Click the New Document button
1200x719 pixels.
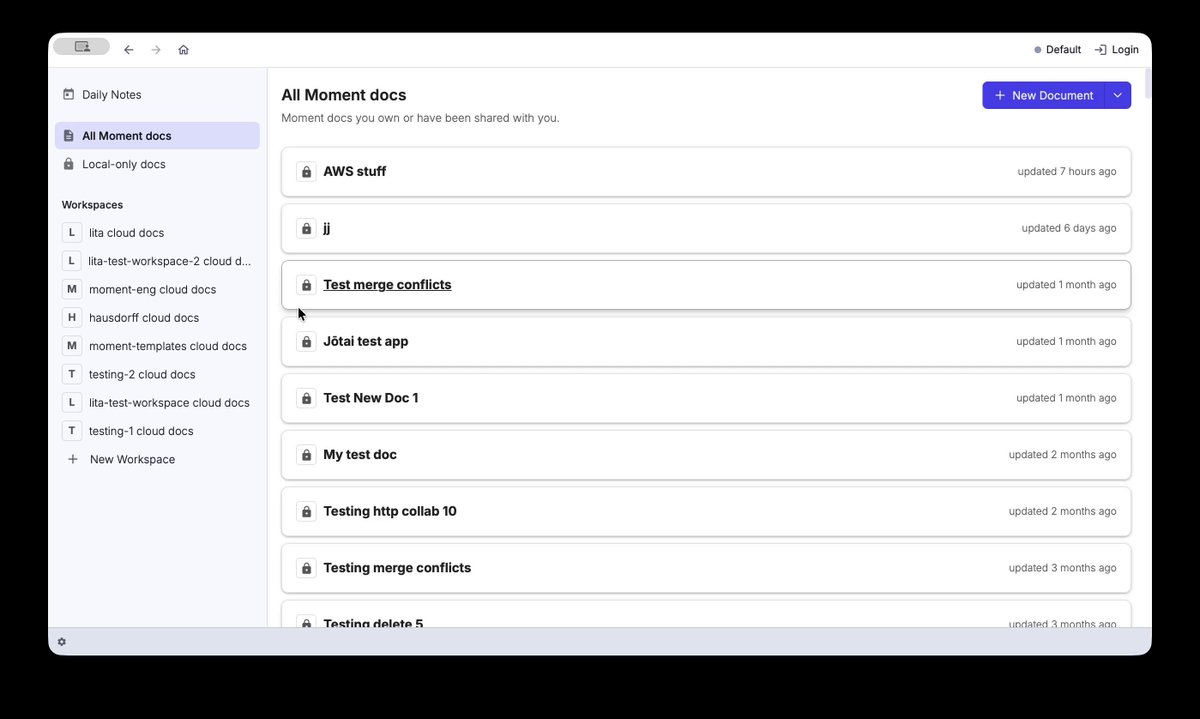click(x=1043, y=96)
